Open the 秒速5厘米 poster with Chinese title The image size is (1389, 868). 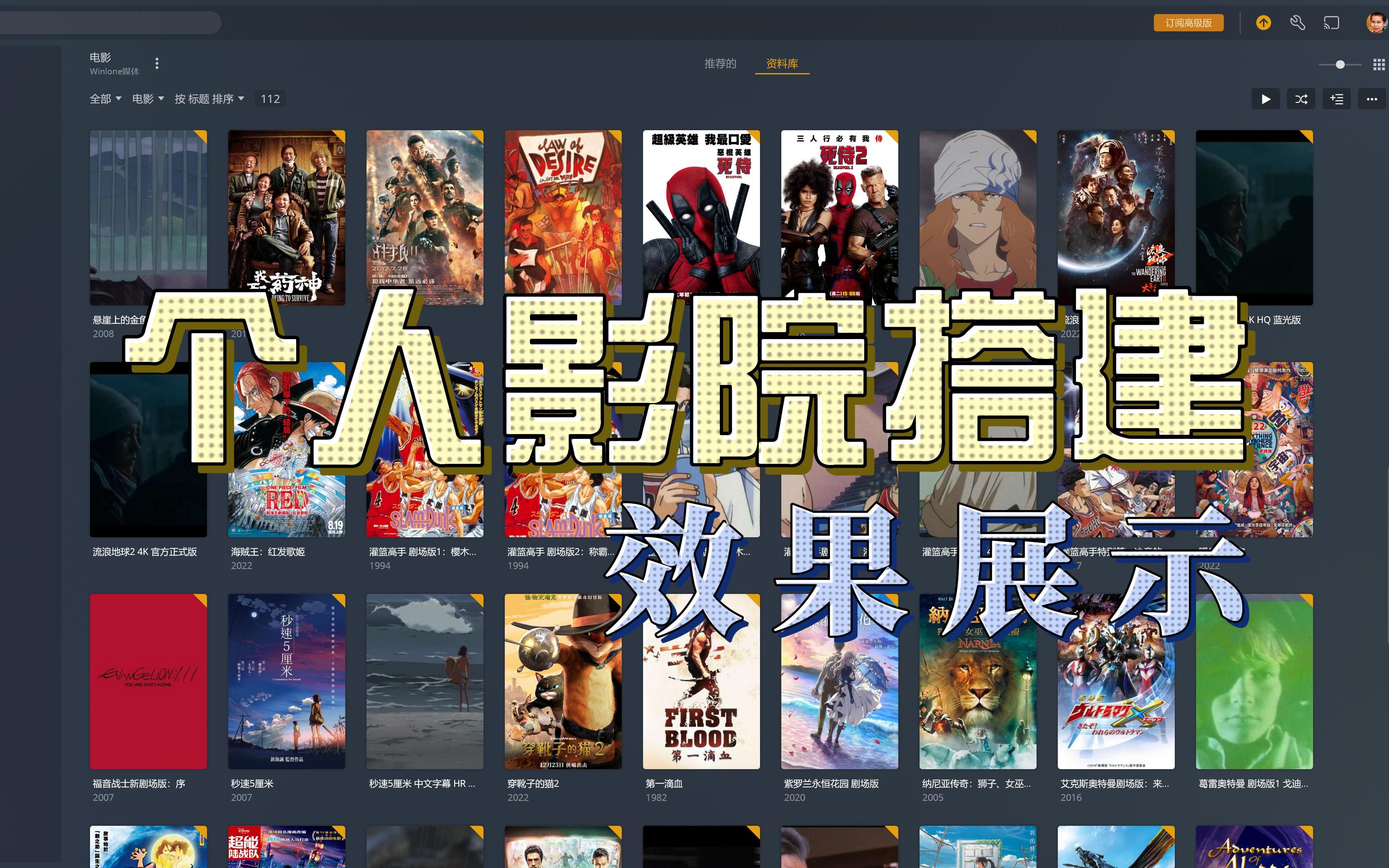click(x=287, y=682)
